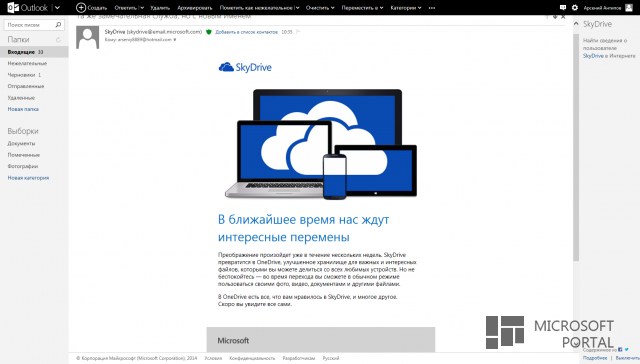
Task: Open the messaging chat icon in header
Action: [563, 7]
